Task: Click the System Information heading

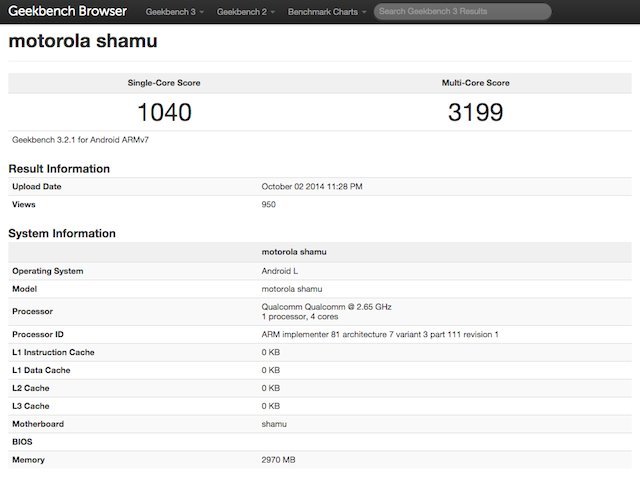Action: 62,233
